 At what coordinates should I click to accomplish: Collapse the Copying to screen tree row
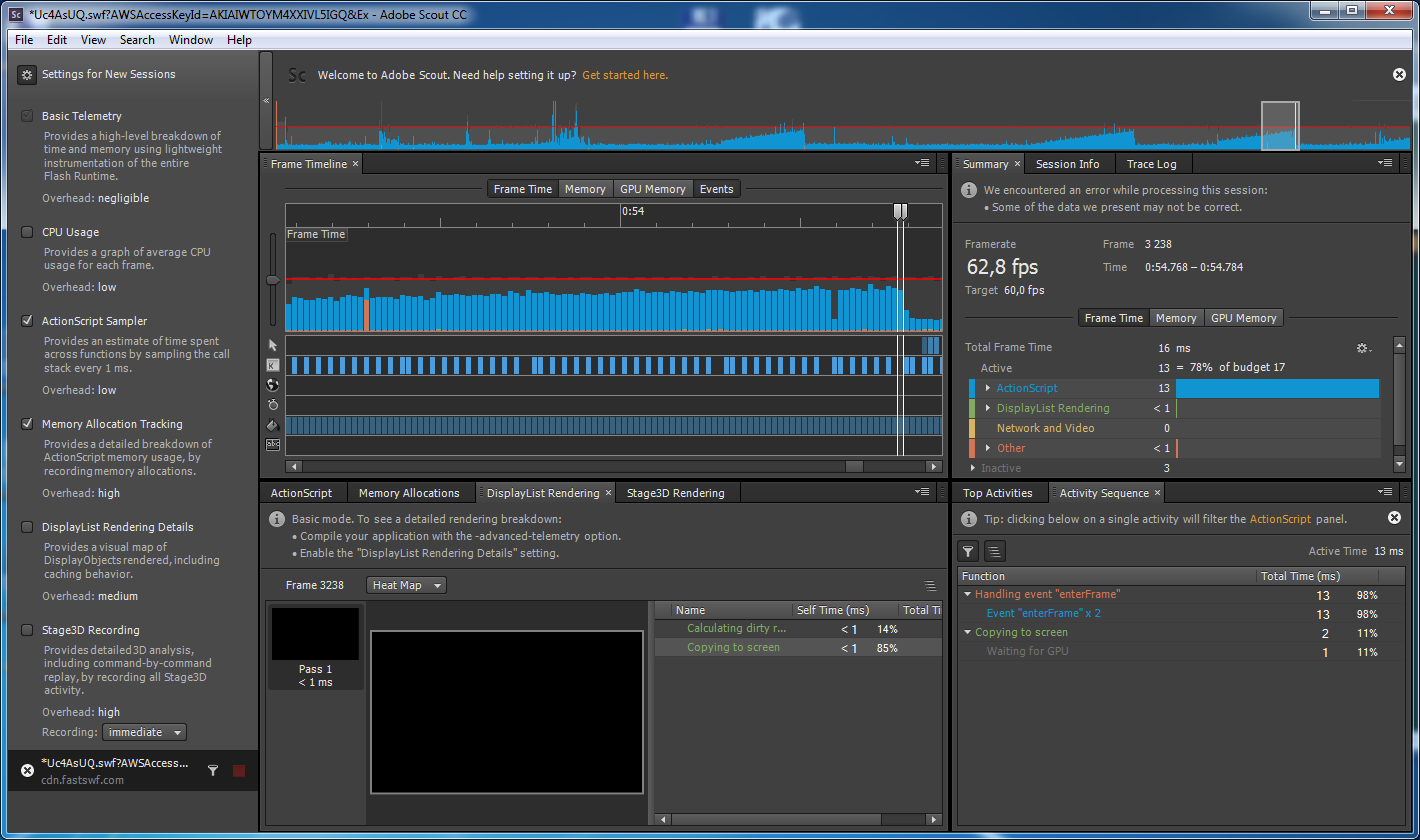coord(967,633)
